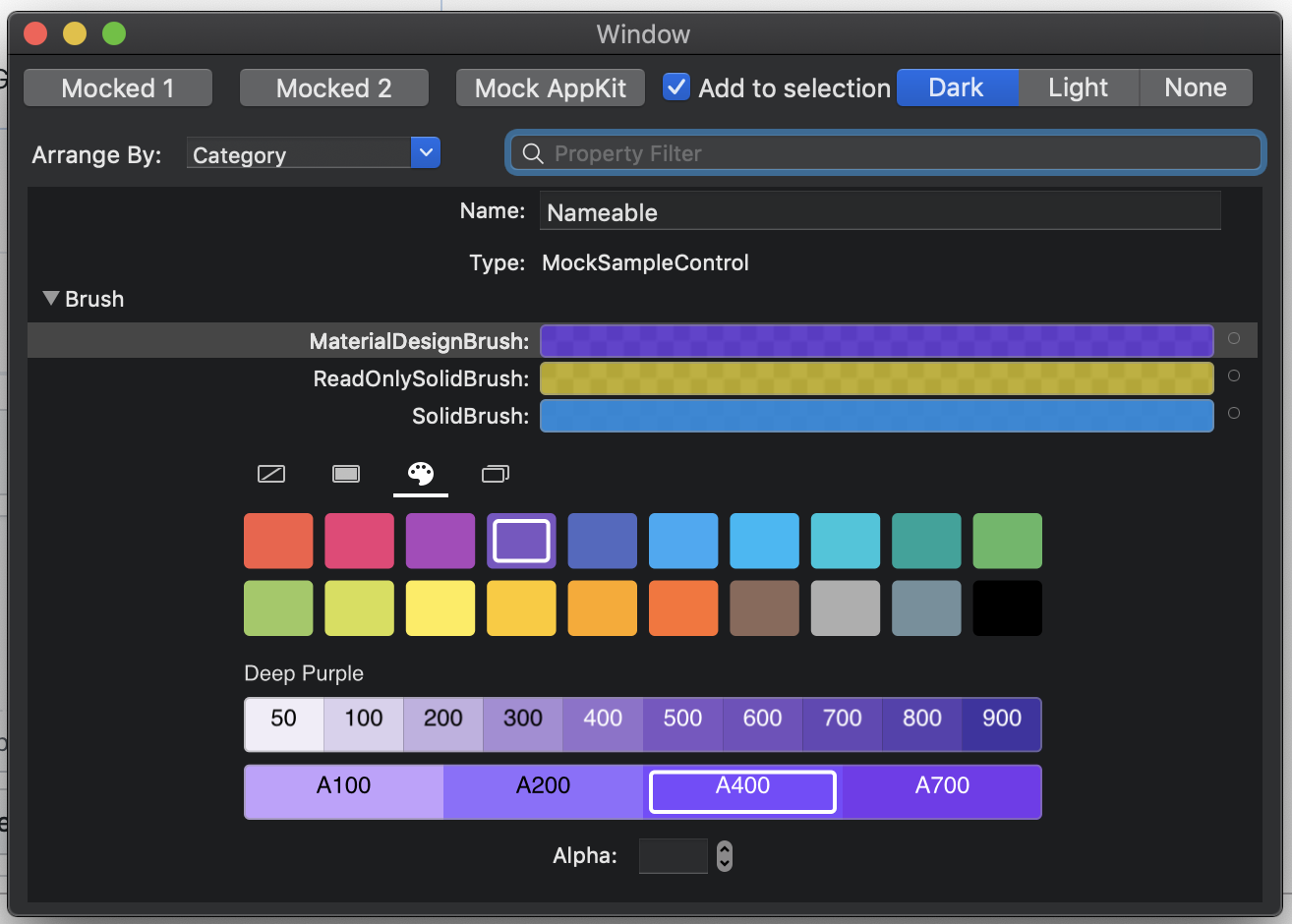
Task: Click the MaterialDesignBrush purple color bar
Action: 877,340
